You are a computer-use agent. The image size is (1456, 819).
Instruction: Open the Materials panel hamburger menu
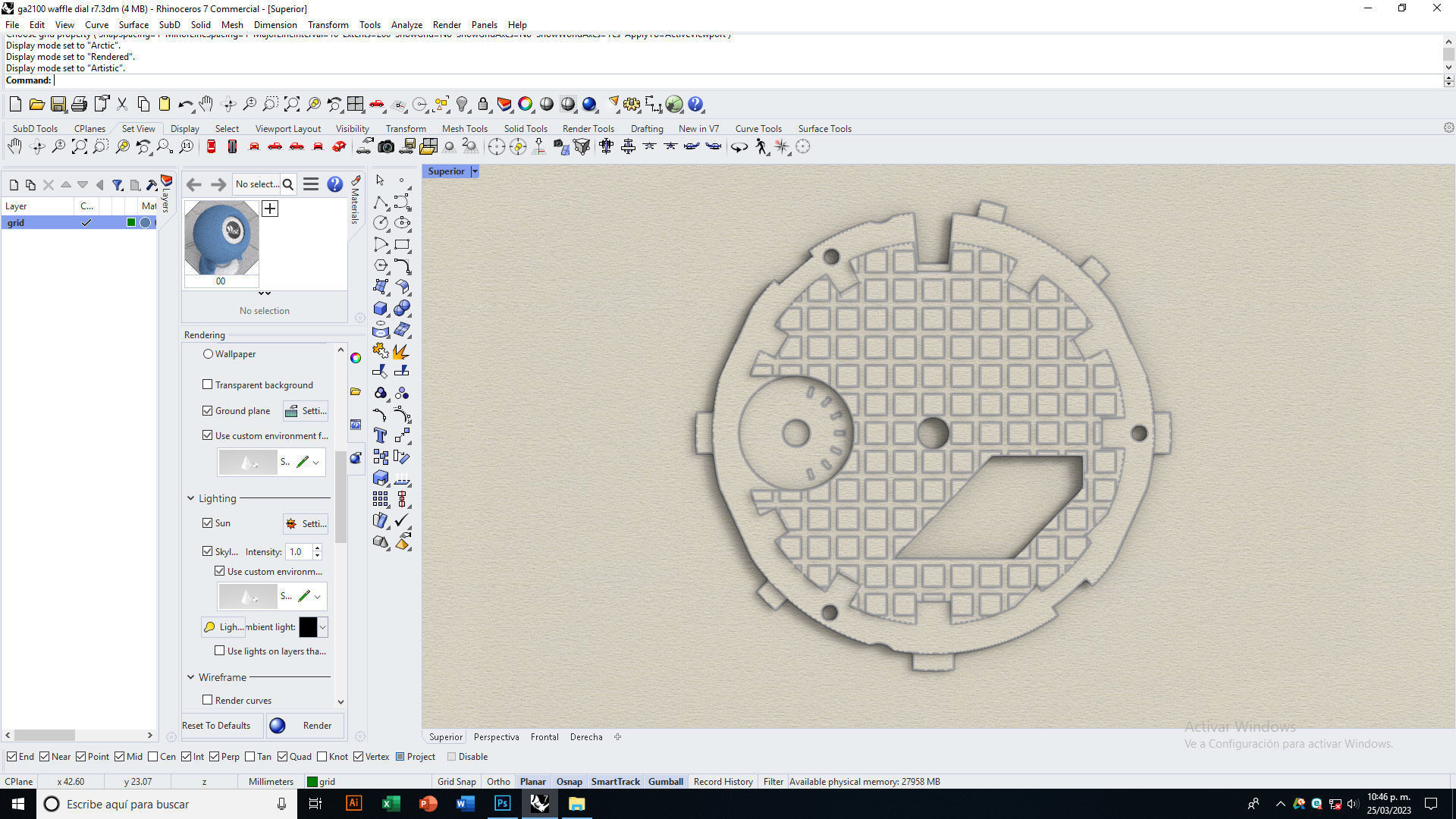tap(311, 184)
